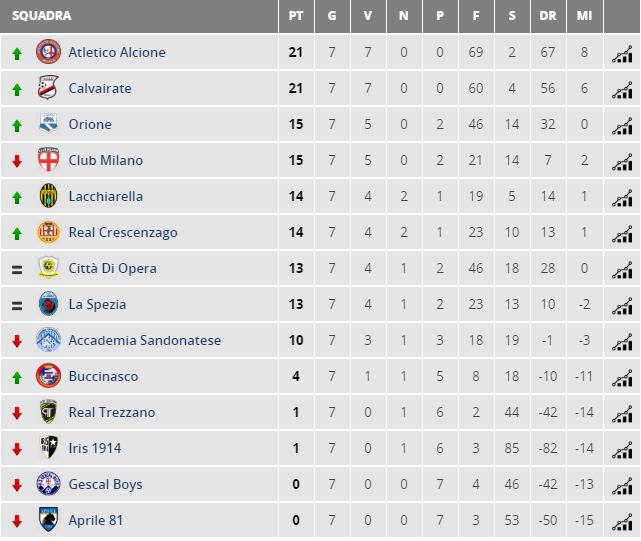Click the La Spezia team crest
The width and height of the screenshot is (641, 541).
pyautogui.click(x=48, y=303)
